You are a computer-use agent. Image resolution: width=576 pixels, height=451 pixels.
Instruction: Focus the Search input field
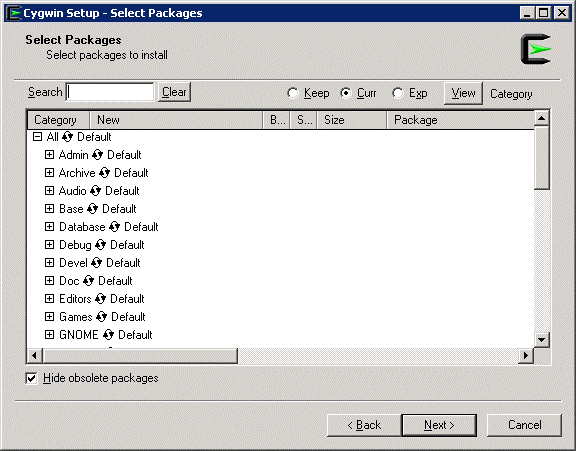(x=110, y=92)
